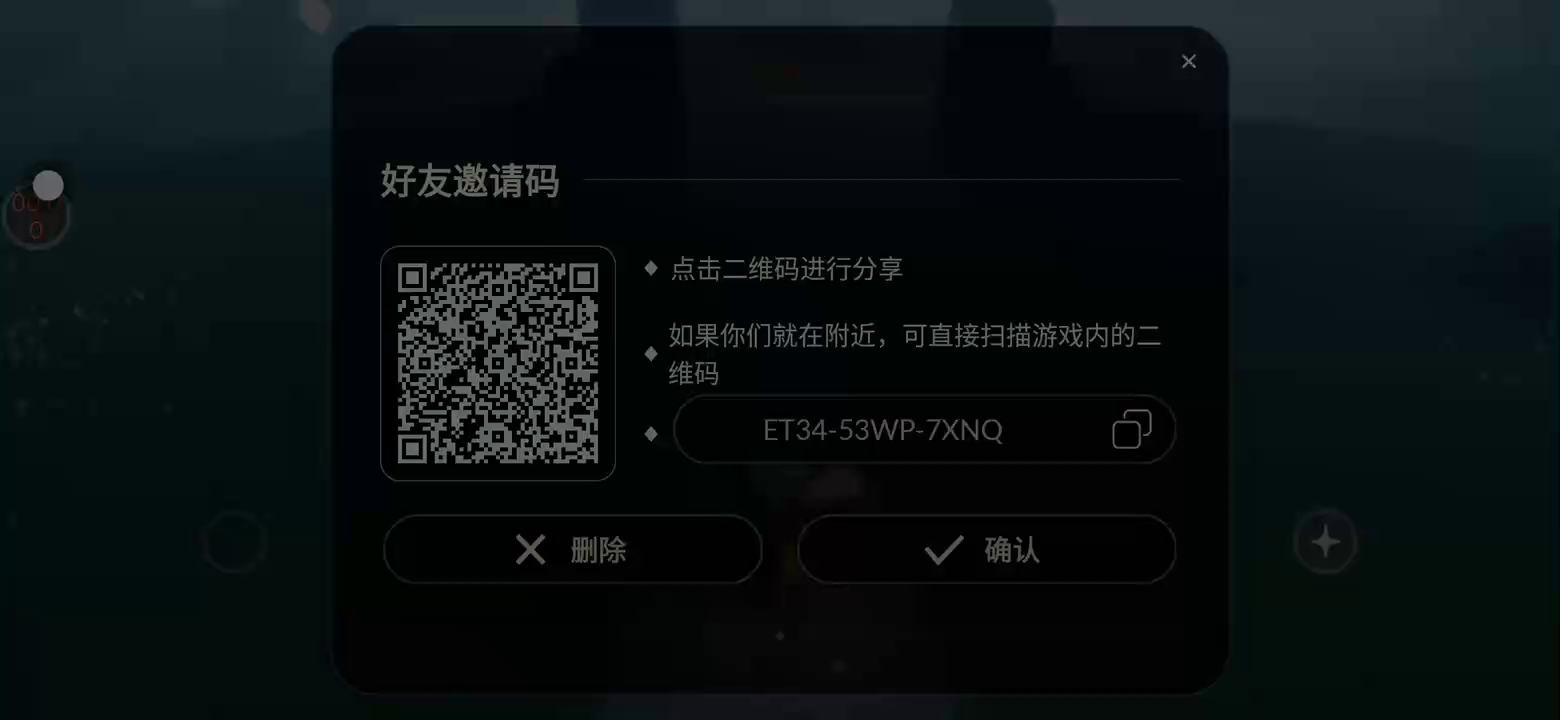Viewport: 1560px width, 720px height.
Task: Tap the 如果你们就在附近 hint text
Action: (x=915, y=355)
